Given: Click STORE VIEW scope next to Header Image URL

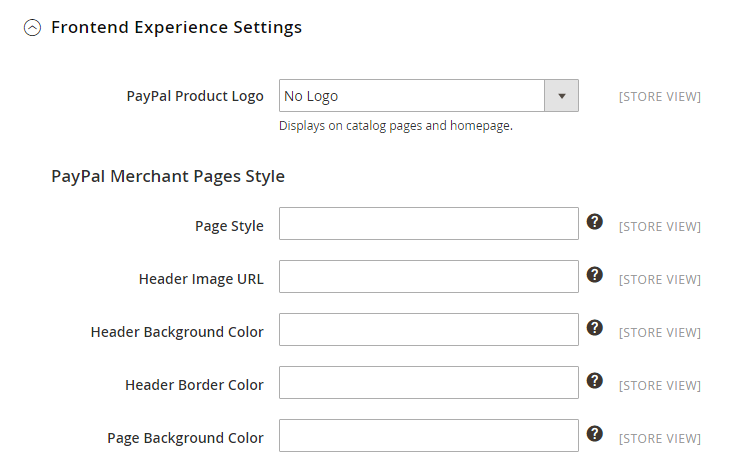Looking at the screenshot, I should [x=659, y=280].
